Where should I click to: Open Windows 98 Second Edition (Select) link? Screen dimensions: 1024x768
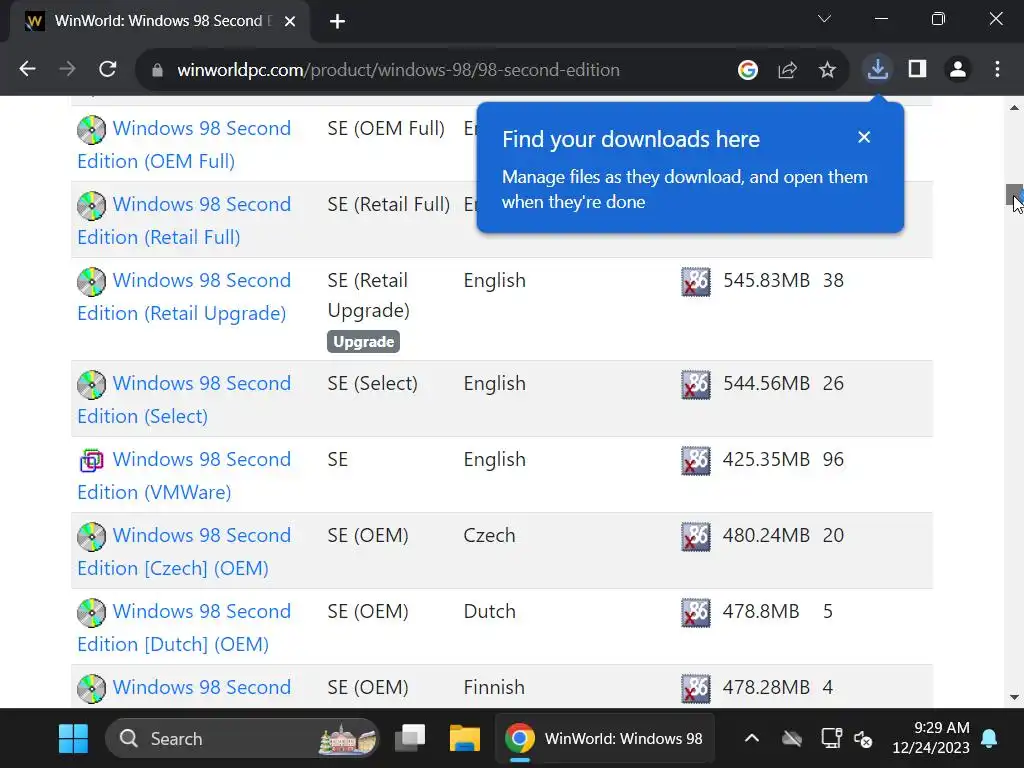184,399
